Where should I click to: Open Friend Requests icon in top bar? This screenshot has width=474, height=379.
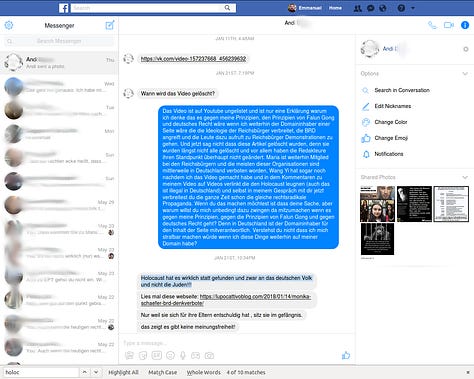pyautogui.click(x=358, y=8)
